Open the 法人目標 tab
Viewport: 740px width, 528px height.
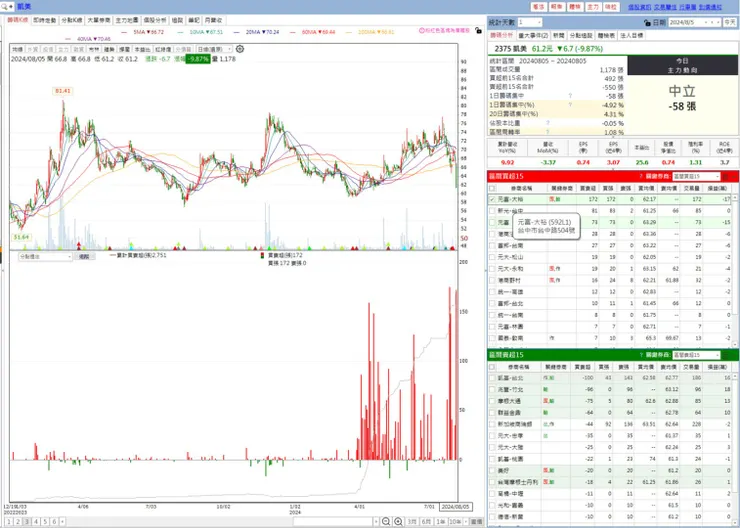(x=631, y=35)
